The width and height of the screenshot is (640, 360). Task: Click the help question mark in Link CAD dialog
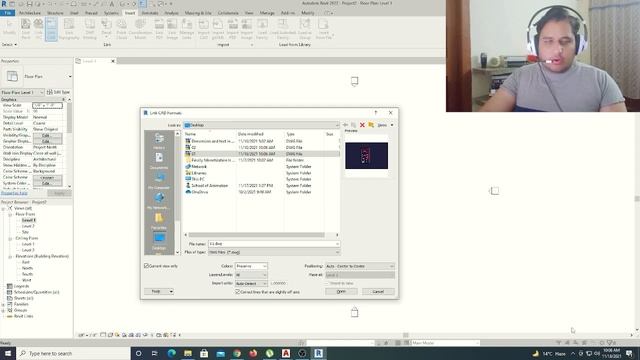coord(376,113)
